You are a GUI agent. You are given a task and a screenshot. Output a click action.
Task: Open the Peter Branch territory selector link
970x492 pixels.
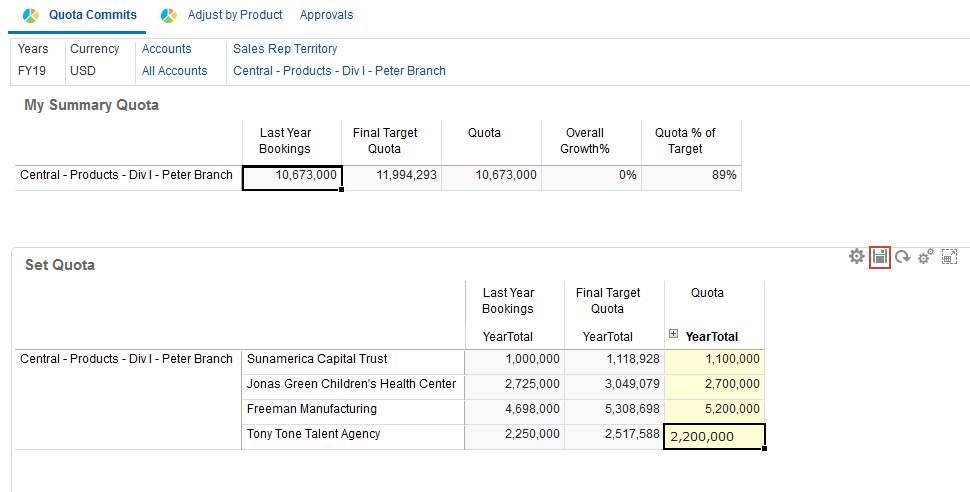point(339,71)
